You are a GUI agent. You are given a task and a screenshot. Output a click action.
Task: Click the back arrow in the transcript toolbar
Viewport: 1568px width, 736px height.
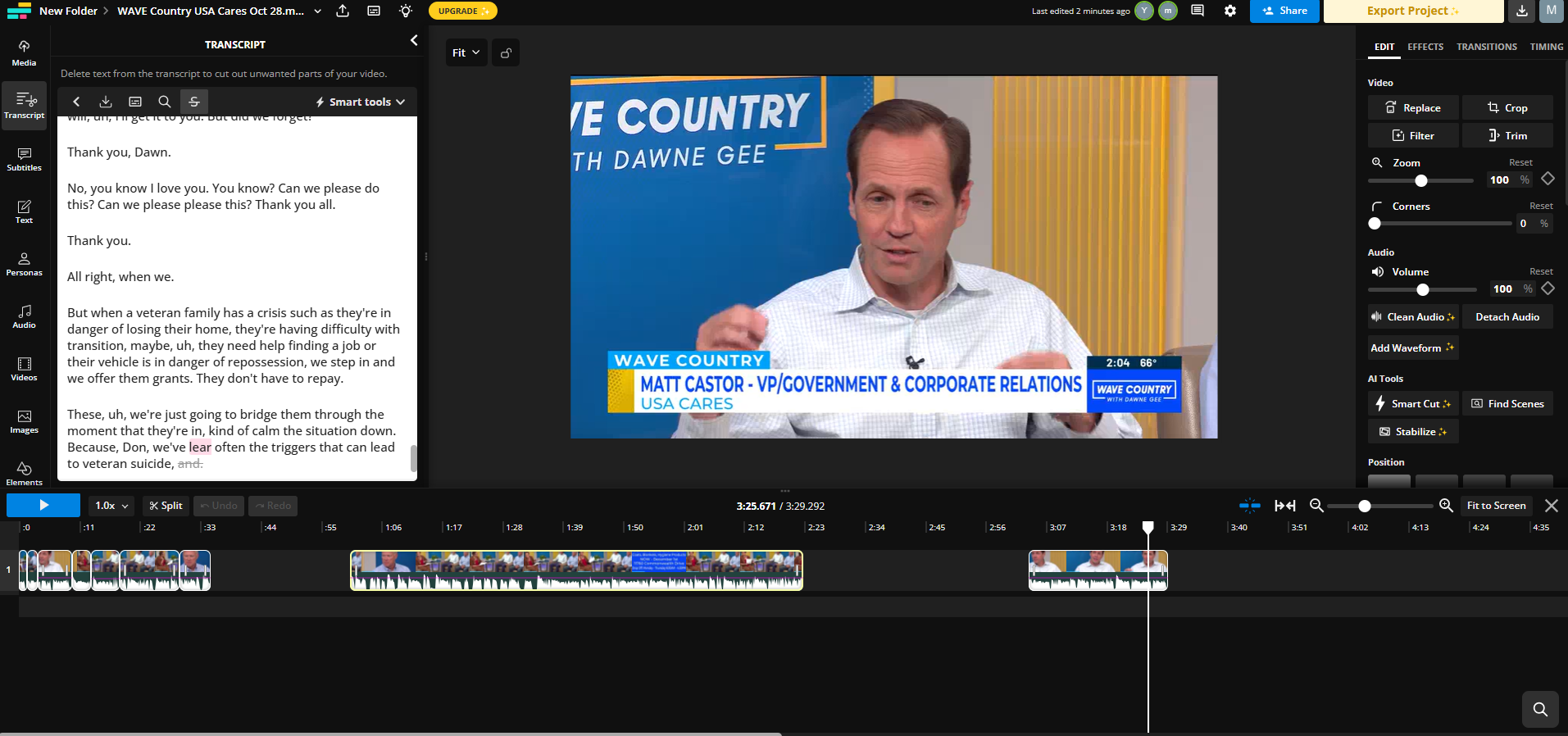pyautogui.click(x=76, y=102)
